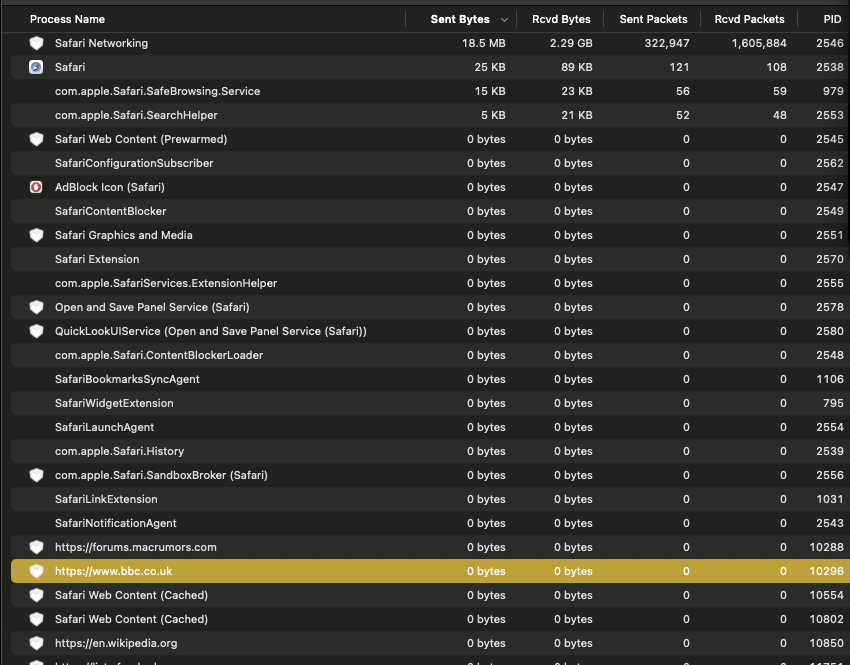Screen dimensions: 850x665
Task: Click PID 979 cell
Action: (x=833, y=91)
